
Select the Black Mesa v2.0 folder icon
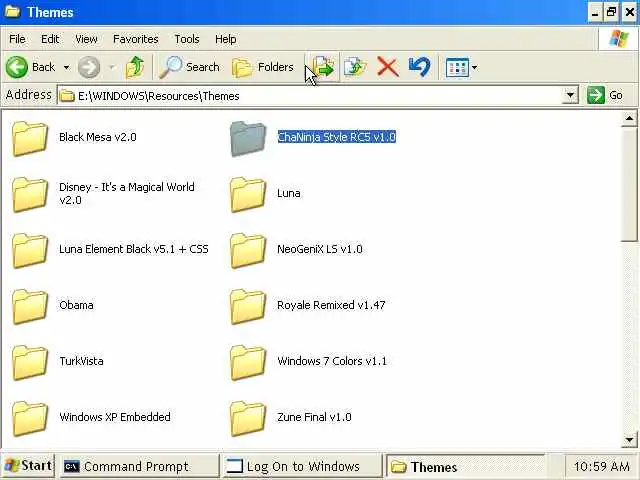pos(29,138)
